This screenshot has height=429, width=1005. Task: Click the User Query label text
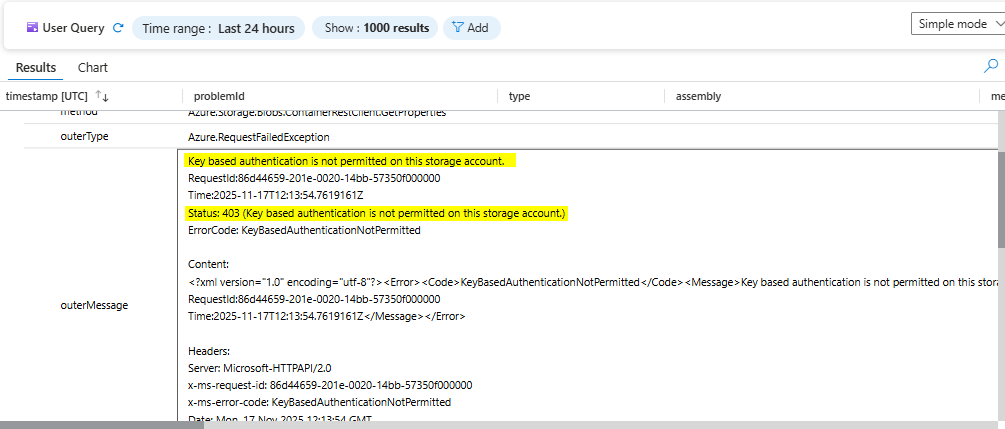(73, 28)
